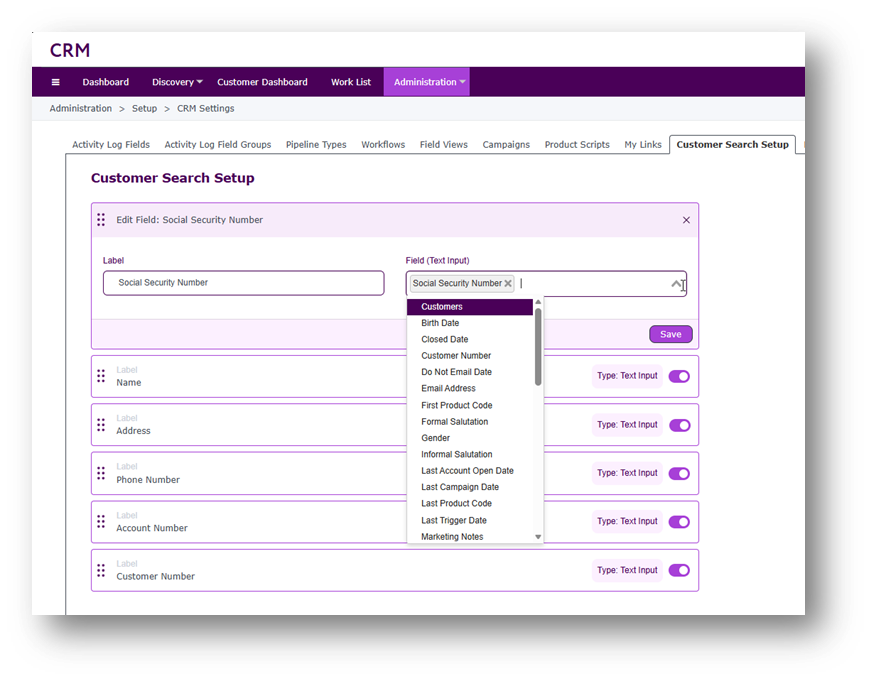Click drag handle for Customer Number row

[101, 570]
